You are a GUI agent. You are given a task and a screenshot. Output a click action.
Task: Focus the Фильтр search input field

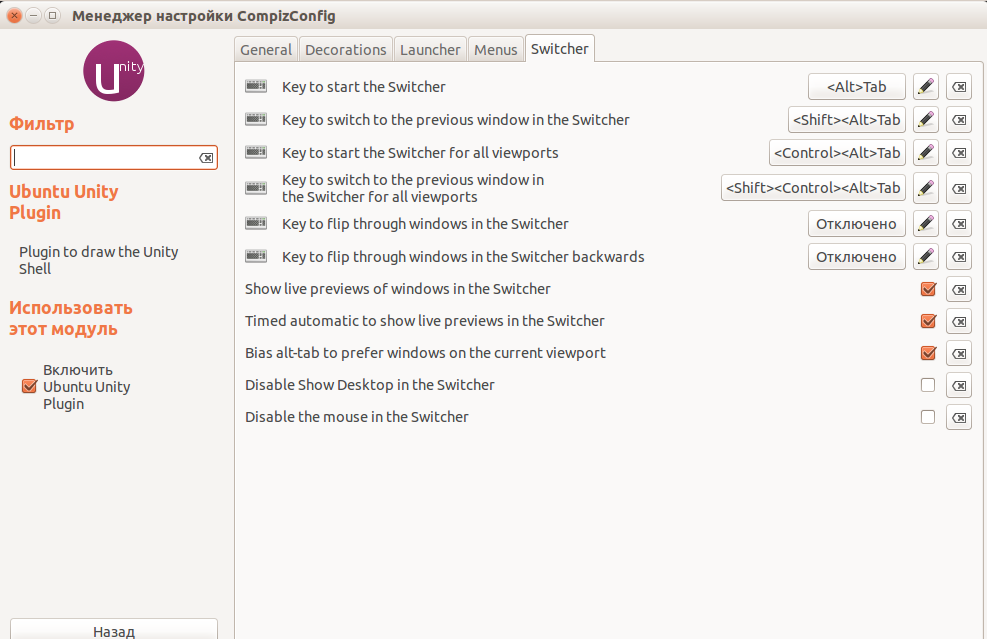click(105, 158)
